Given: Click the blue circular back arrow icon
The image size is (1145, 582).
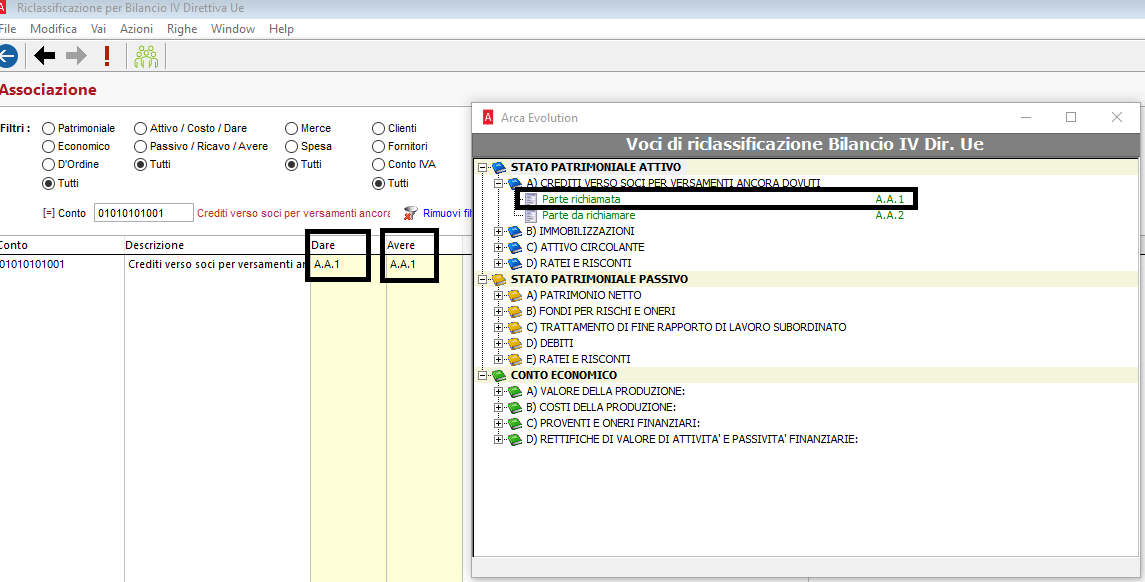Looking at the screenshot, I should [7, 55].
